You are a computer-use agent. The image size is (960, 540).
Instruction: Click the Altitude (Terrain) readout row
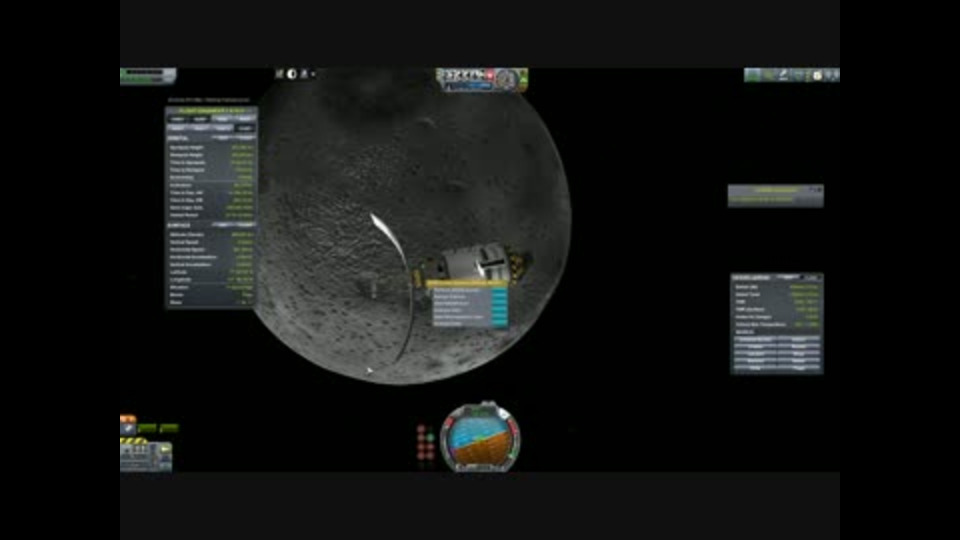[211, 234]
